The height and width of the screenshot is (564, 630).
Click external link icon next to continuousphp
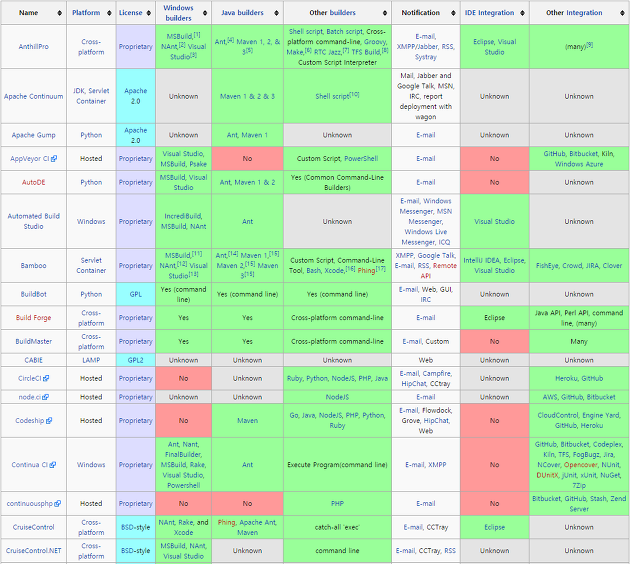[x=57, y=504]
